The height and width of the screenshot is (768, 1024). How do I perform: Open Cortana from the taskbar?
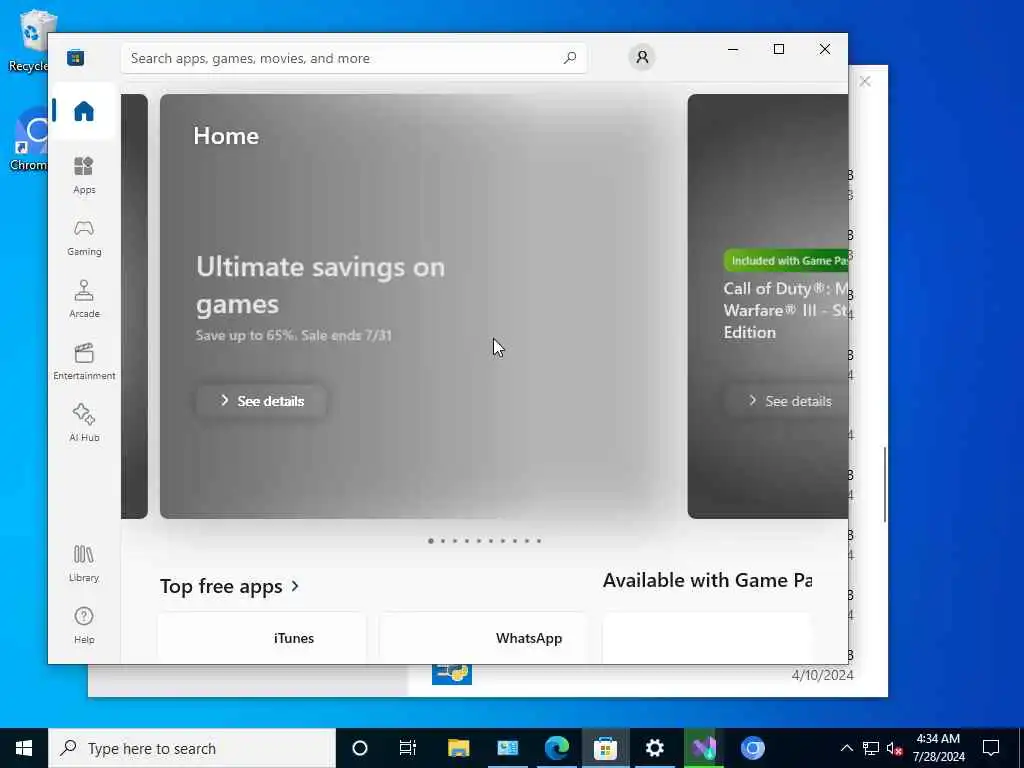(x=360, y=748)
